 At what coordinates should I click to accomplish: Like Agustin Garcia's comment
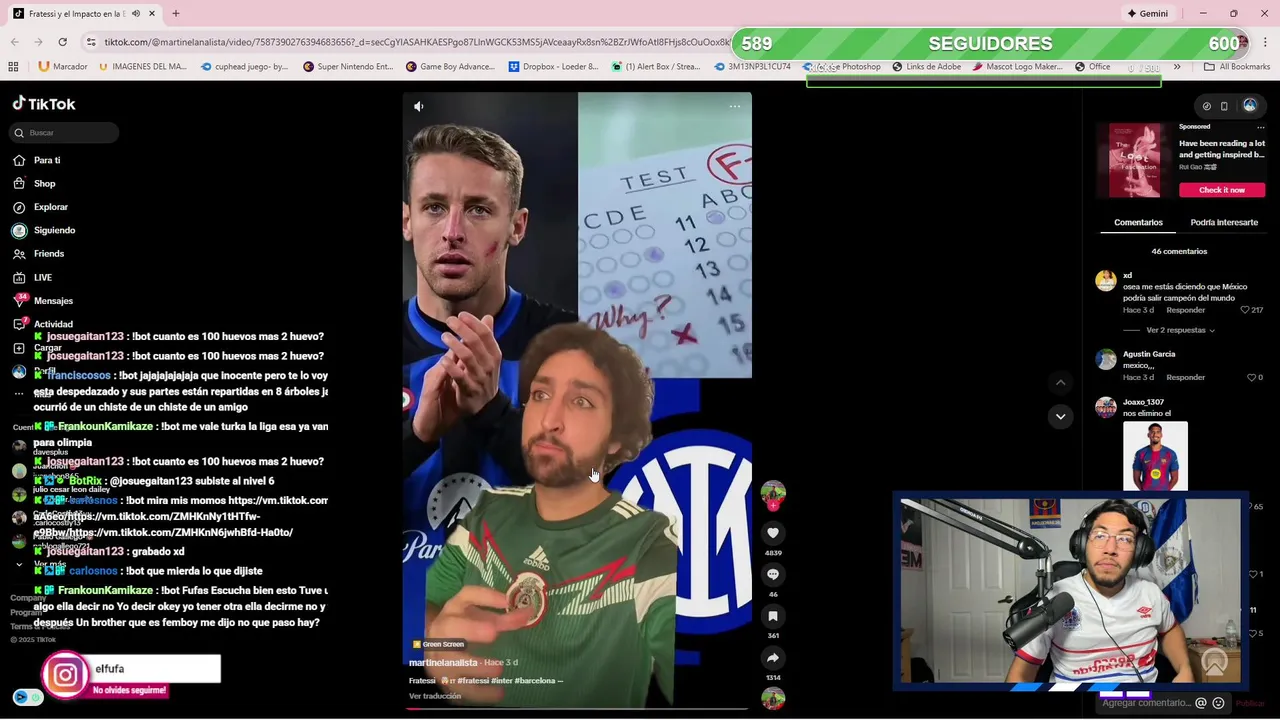(x=1251, y=377)
